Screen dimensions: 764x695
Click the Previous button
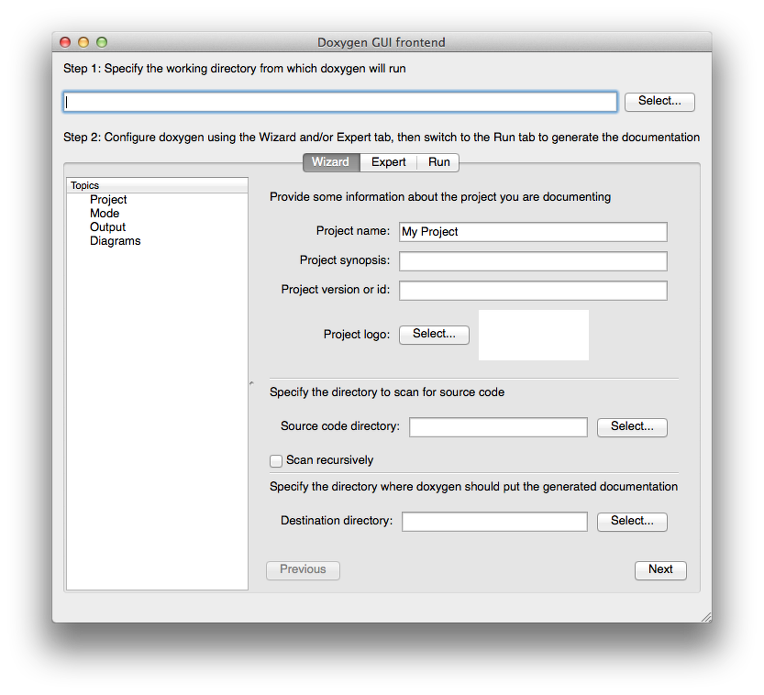click(303, 570)
